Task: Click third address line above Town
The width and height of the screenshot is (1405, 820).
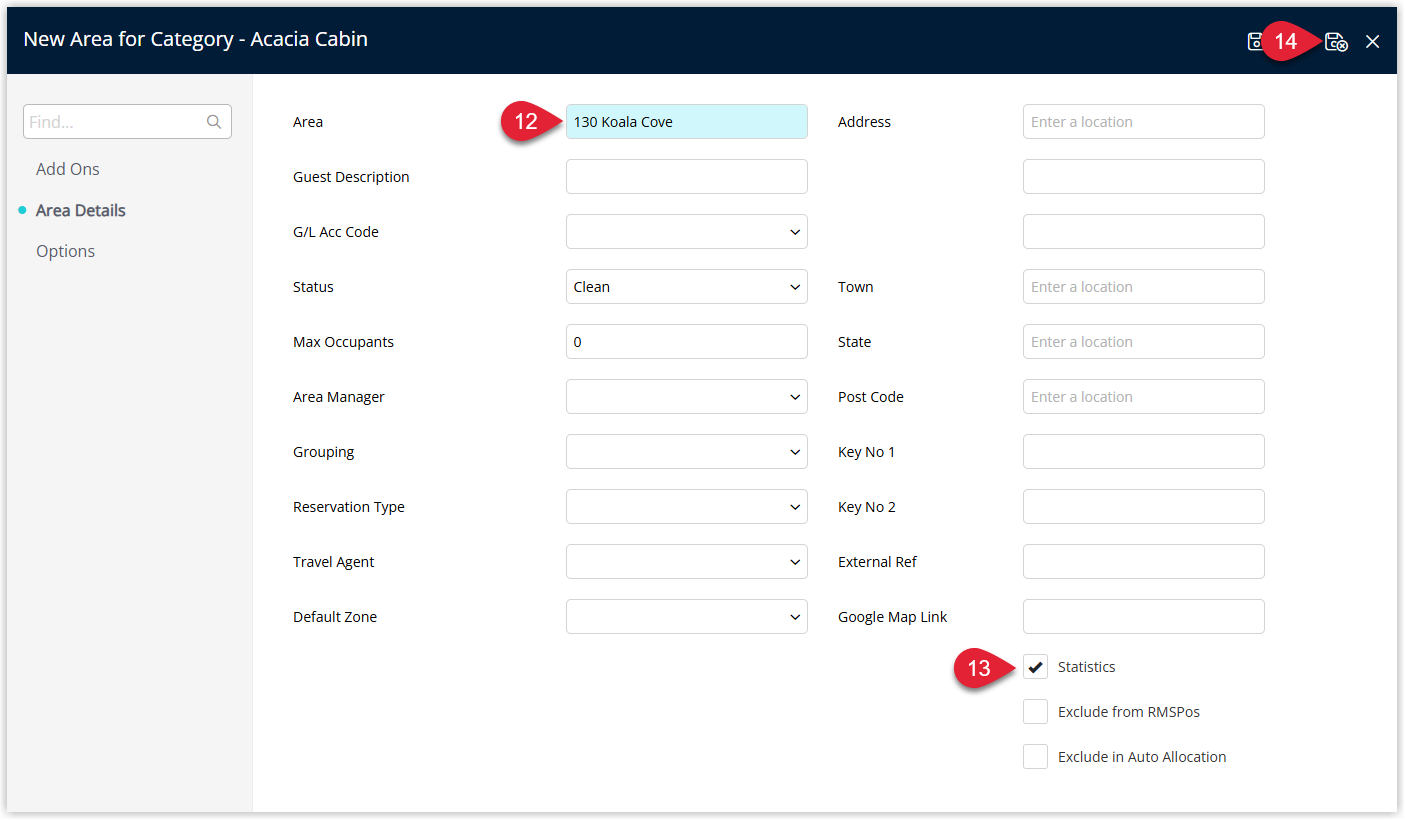Action: tap(1144, 232)
